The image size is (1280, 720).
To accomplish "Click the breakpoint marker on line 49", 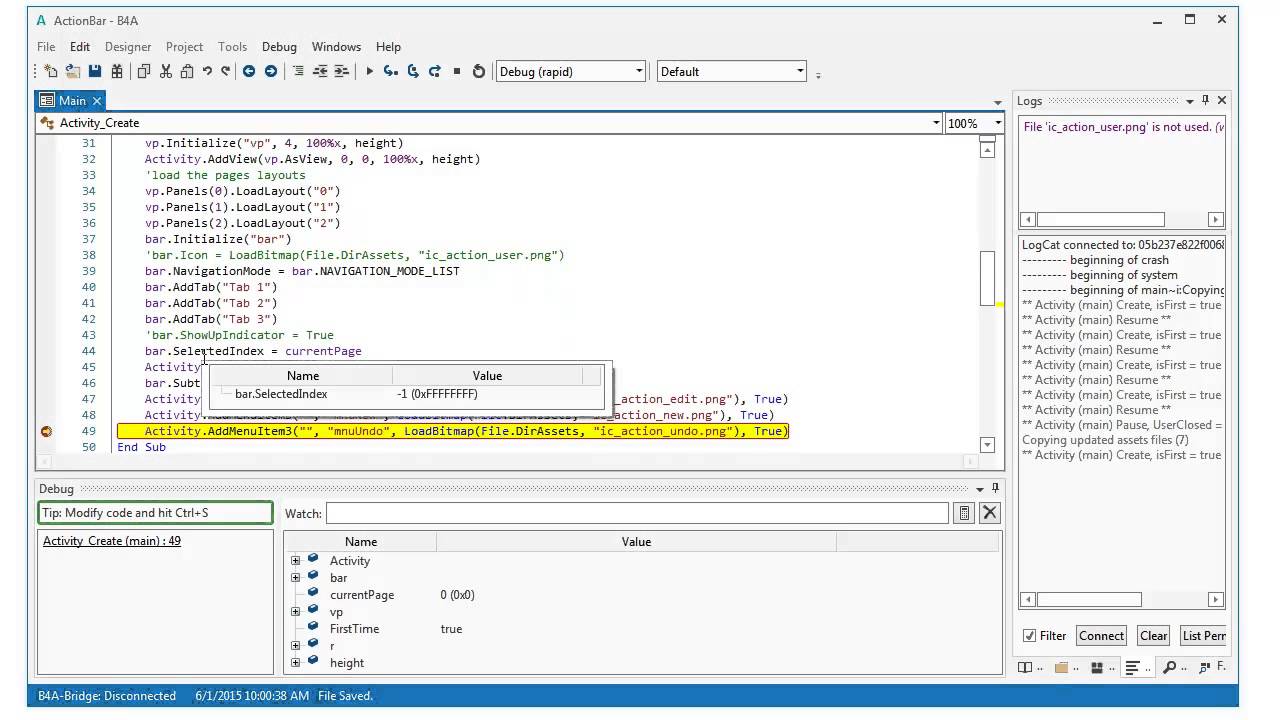I will point(46,431).
